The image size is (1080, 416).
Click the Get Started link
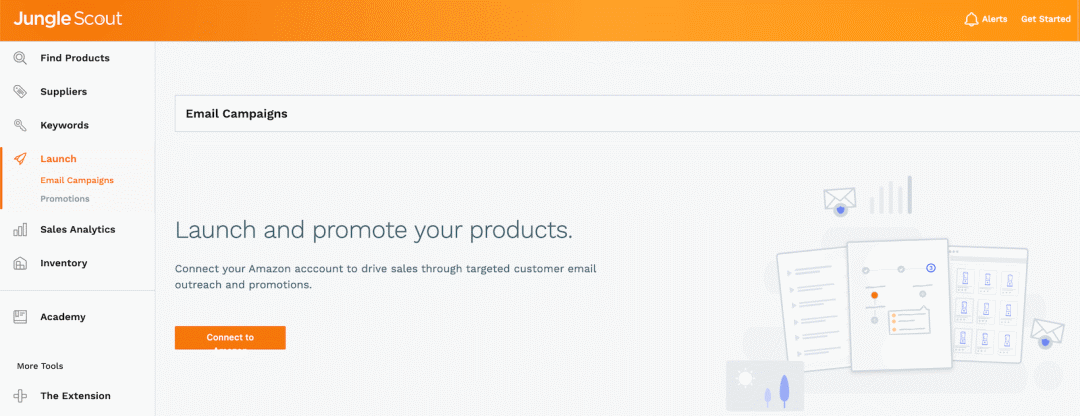tap(1045, 19)
